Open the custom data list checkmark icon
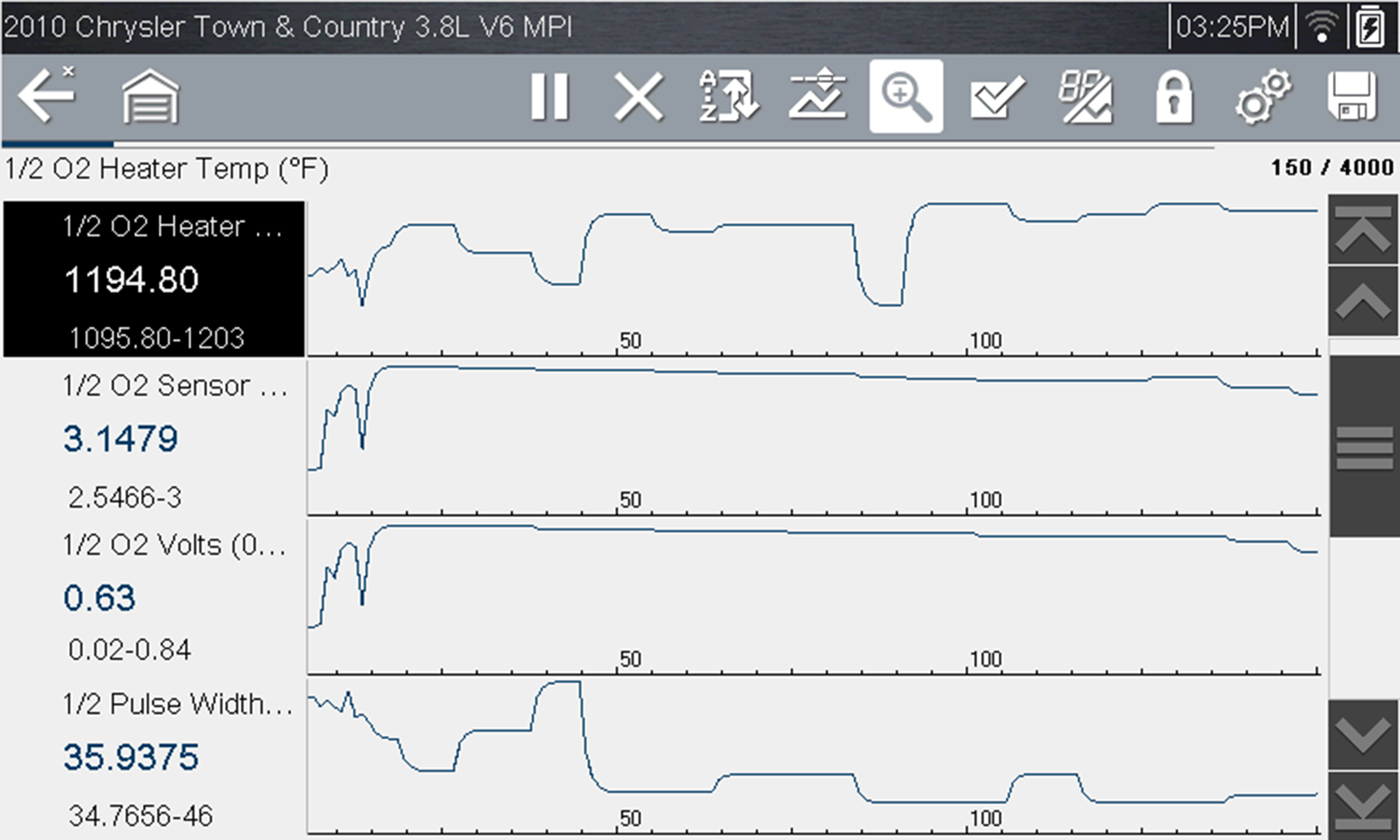 [996, 97]
